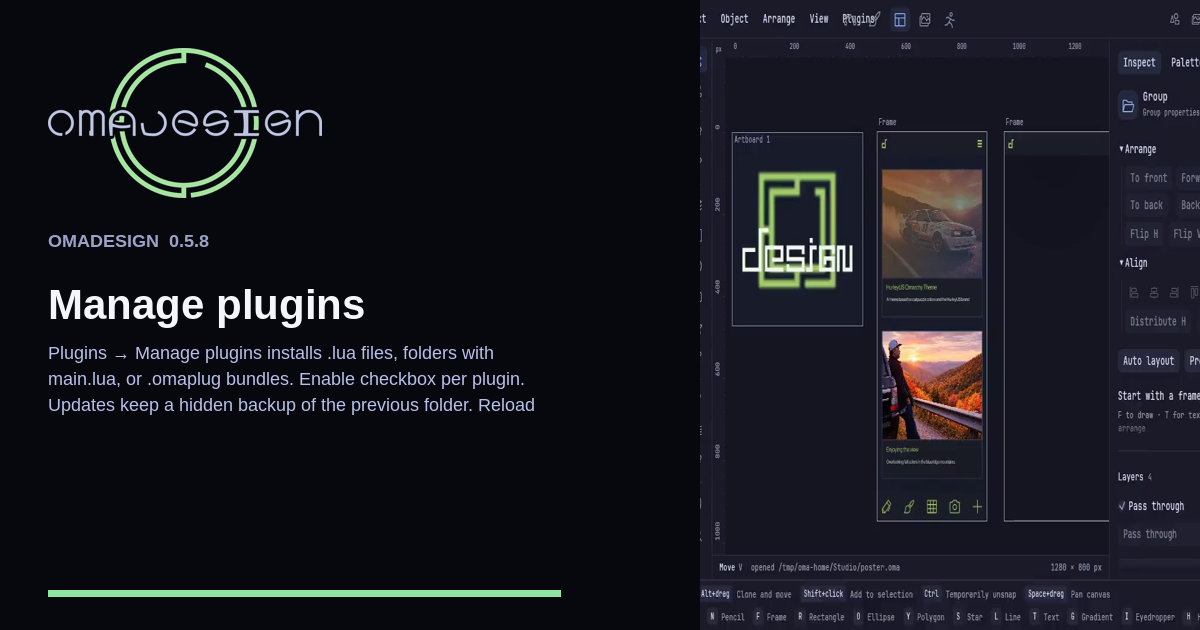This screenshot has width=1200, height=630.
Task: Click the plus icon in Frame bottom bar
Action: click(x=978, y=507)
